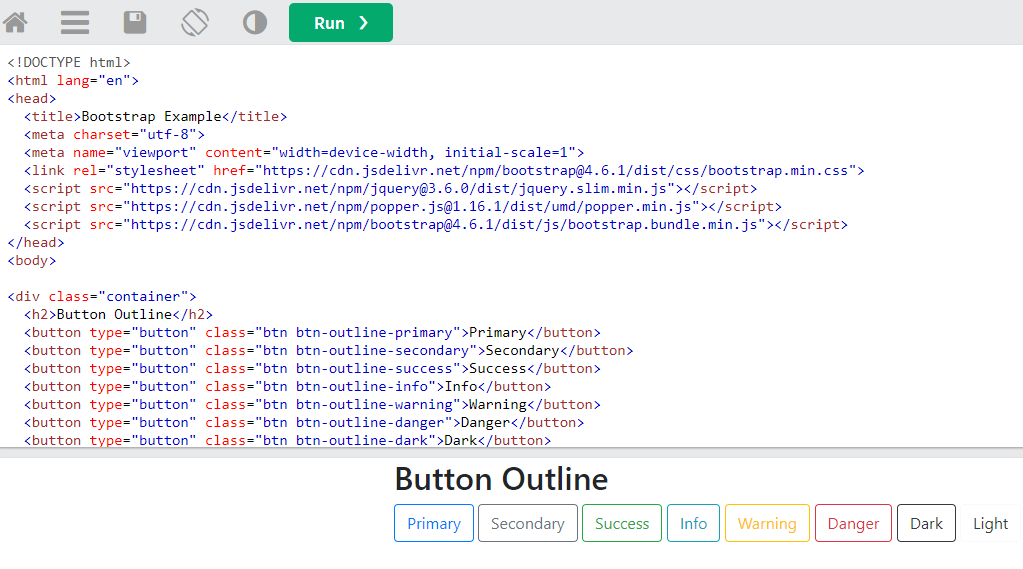Open the hamburger menu
The height and width of the screenshot is (569, 1023).
coord(75,23)
